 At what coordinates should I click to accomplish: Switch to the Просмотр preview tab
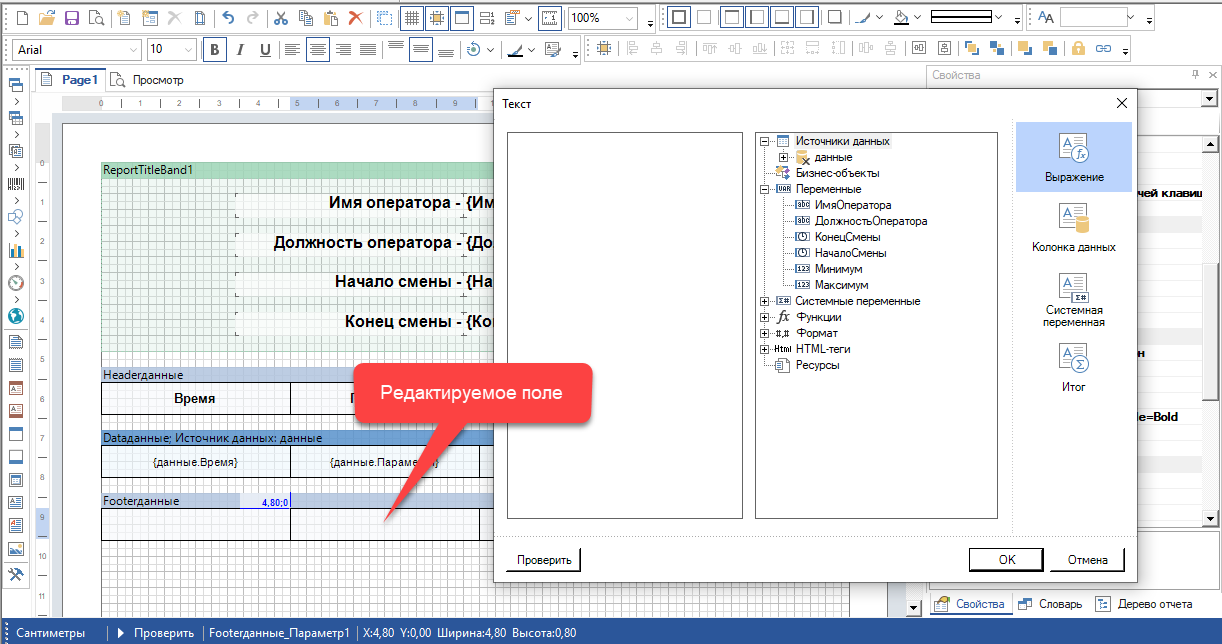tap(146, 80)
